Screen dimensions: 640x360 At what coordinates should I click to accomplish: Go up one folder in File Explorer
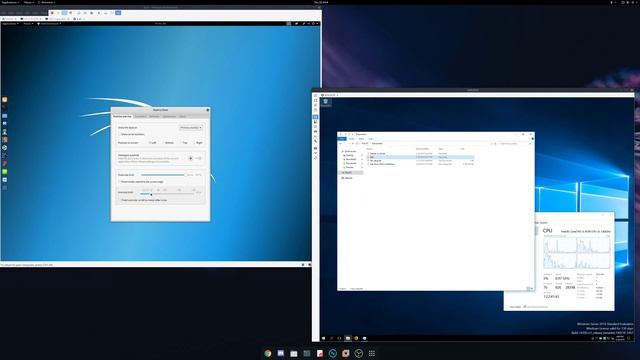click(353, 143)
